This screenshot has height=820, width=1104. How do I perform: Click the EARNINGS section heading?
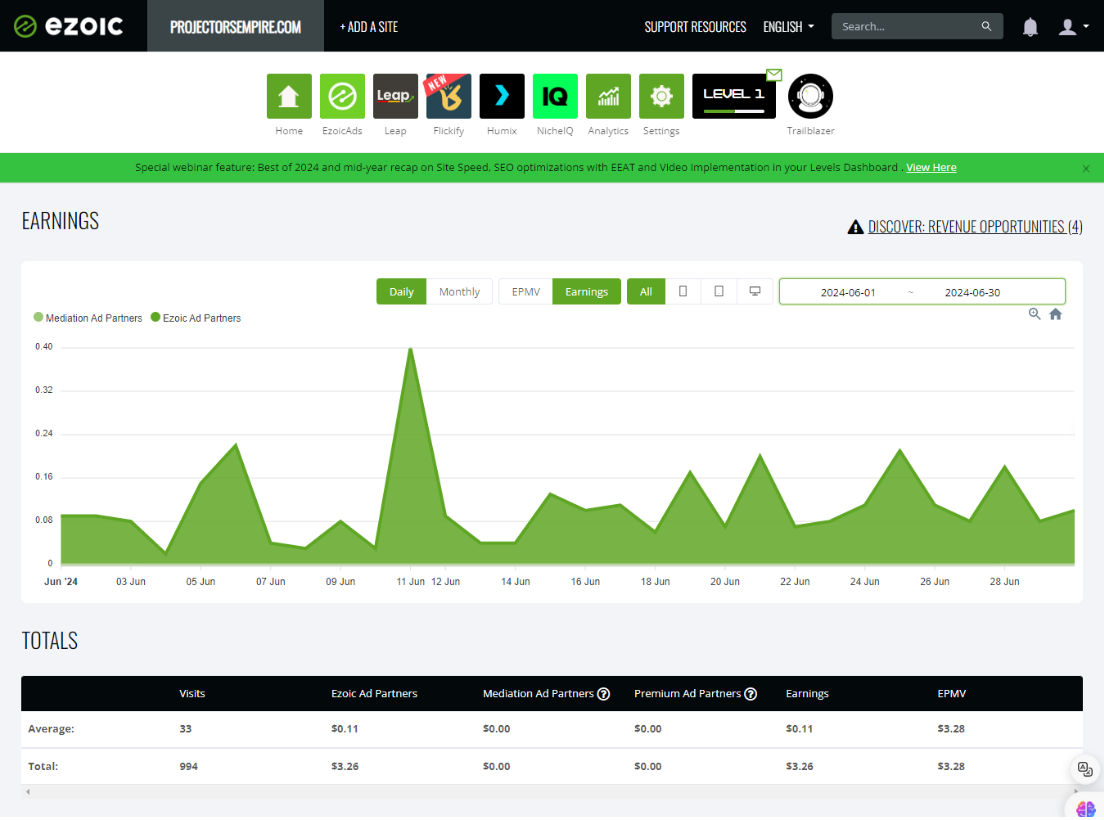tap(61, 221)
